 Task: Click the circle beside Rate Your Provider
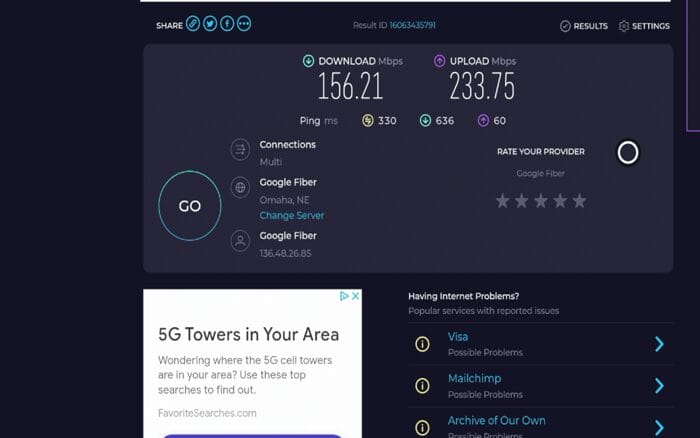(x=628, y=152)
